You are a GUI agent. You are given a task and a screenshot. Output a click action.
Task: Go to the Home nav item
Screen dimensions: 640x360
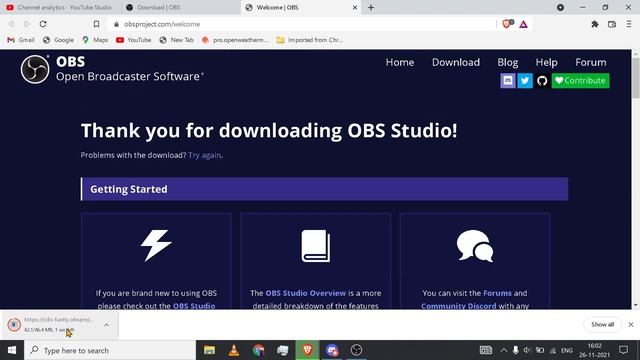point(400,62)
